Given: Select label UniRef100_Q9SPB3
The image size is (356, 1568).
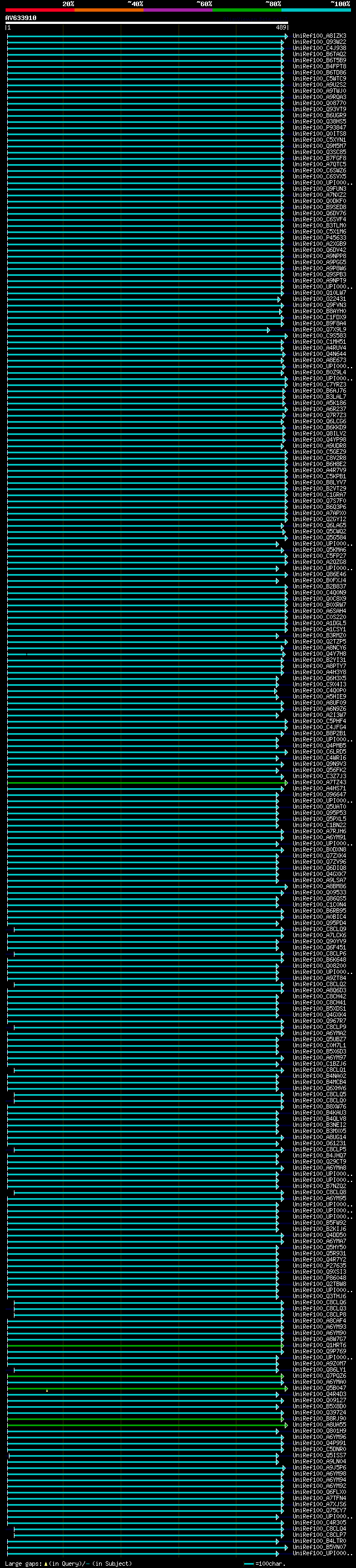Looking at the screenshot, I should tap(319, 275).
